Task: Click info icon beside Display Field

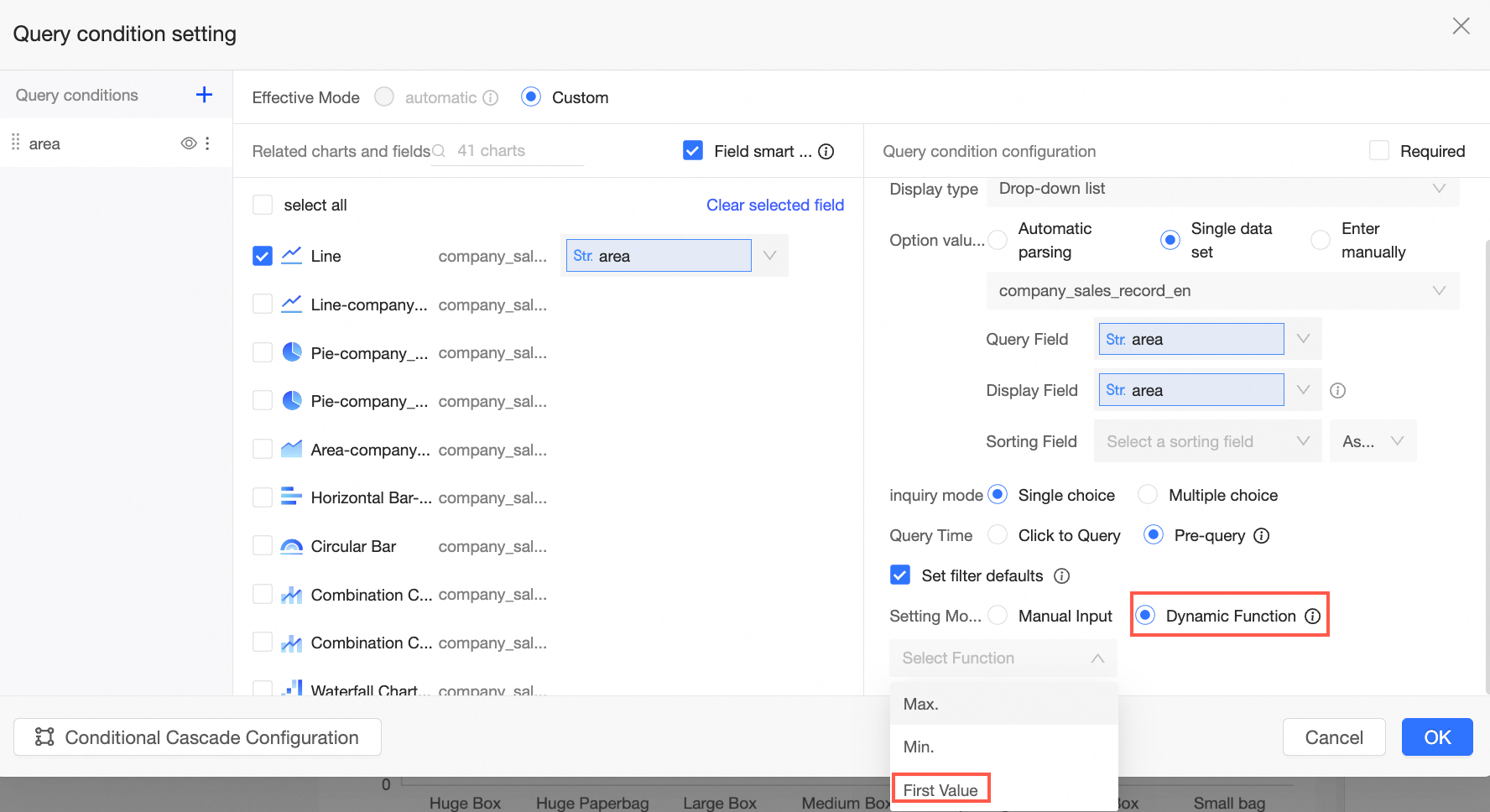Action: [x=1338, y=390]
